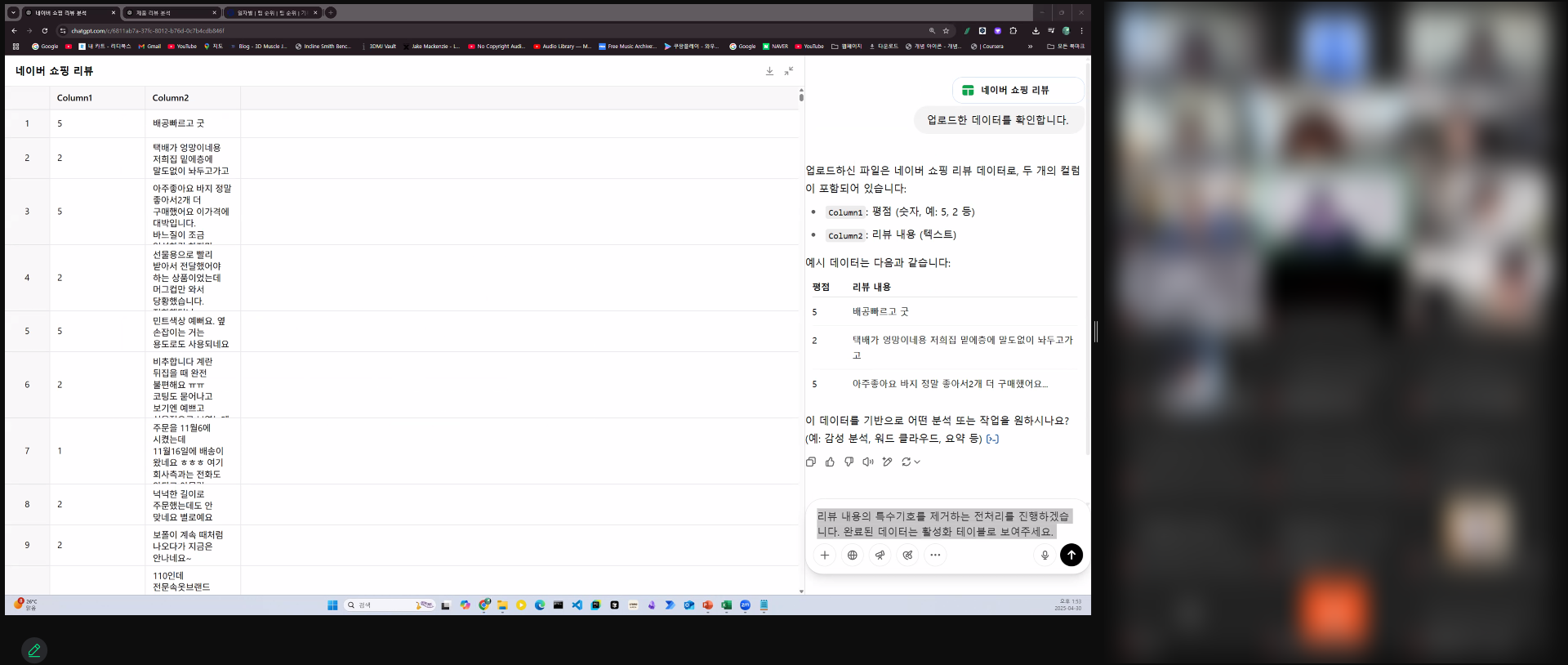Image resolution: width=1568 pixels, height=665 pixels.
Task: Open the 3DMJ Vault bookmark
Action: pos(379,47)
